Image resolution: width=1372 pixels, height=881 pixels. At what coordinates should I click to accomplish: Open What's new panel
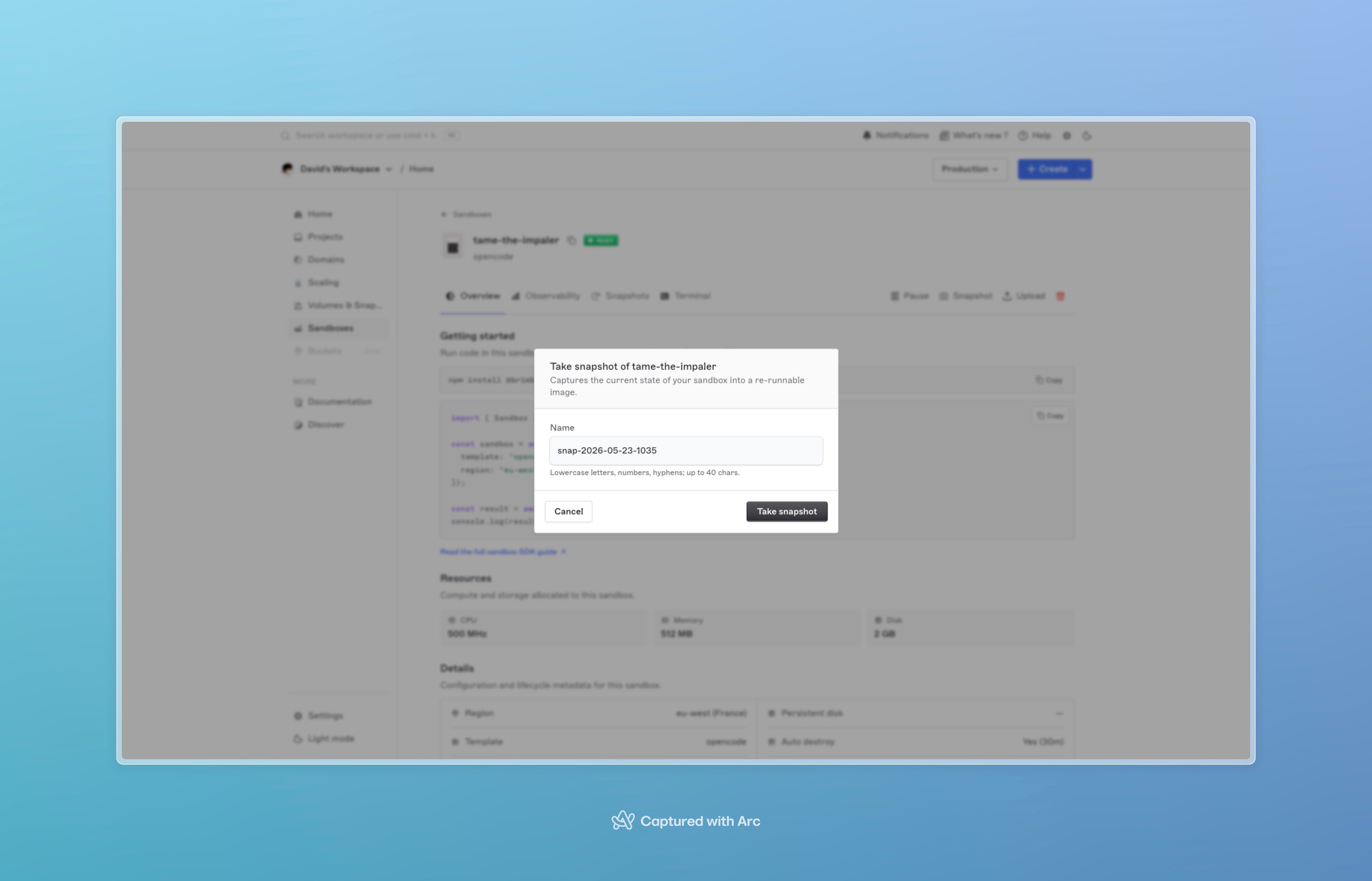tap(973, 136)
